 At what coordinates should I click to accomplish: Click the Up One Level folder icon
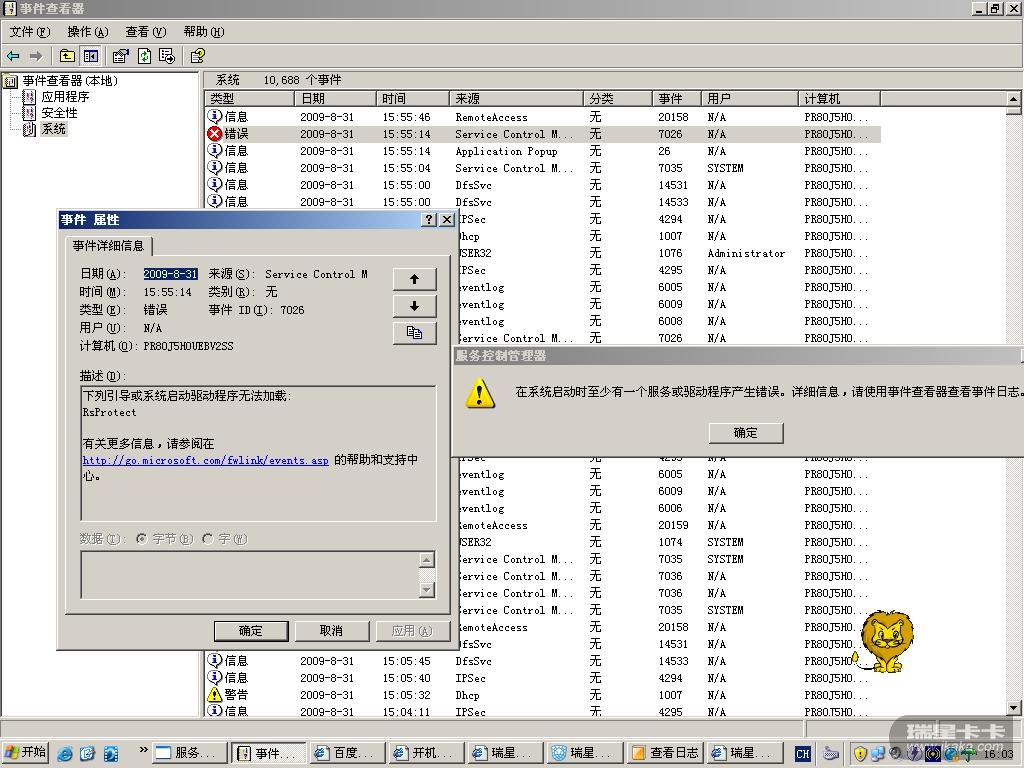67,56
